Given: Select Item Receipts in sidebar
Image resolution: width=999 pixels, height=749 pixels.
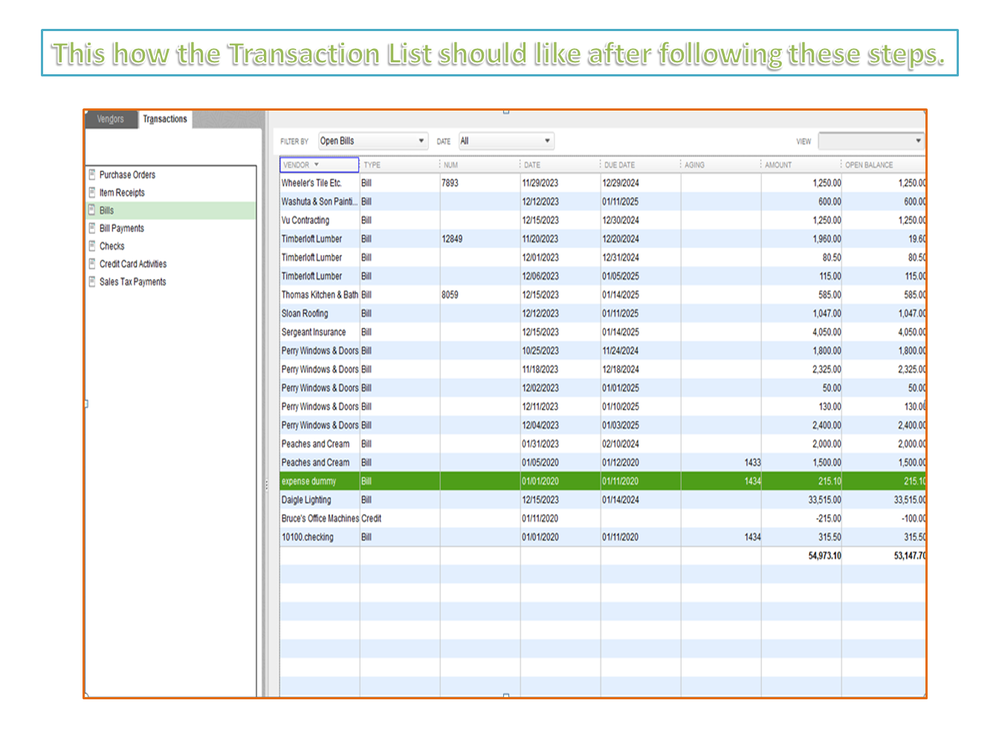Looking at the screenshot, I should (122, 192).
